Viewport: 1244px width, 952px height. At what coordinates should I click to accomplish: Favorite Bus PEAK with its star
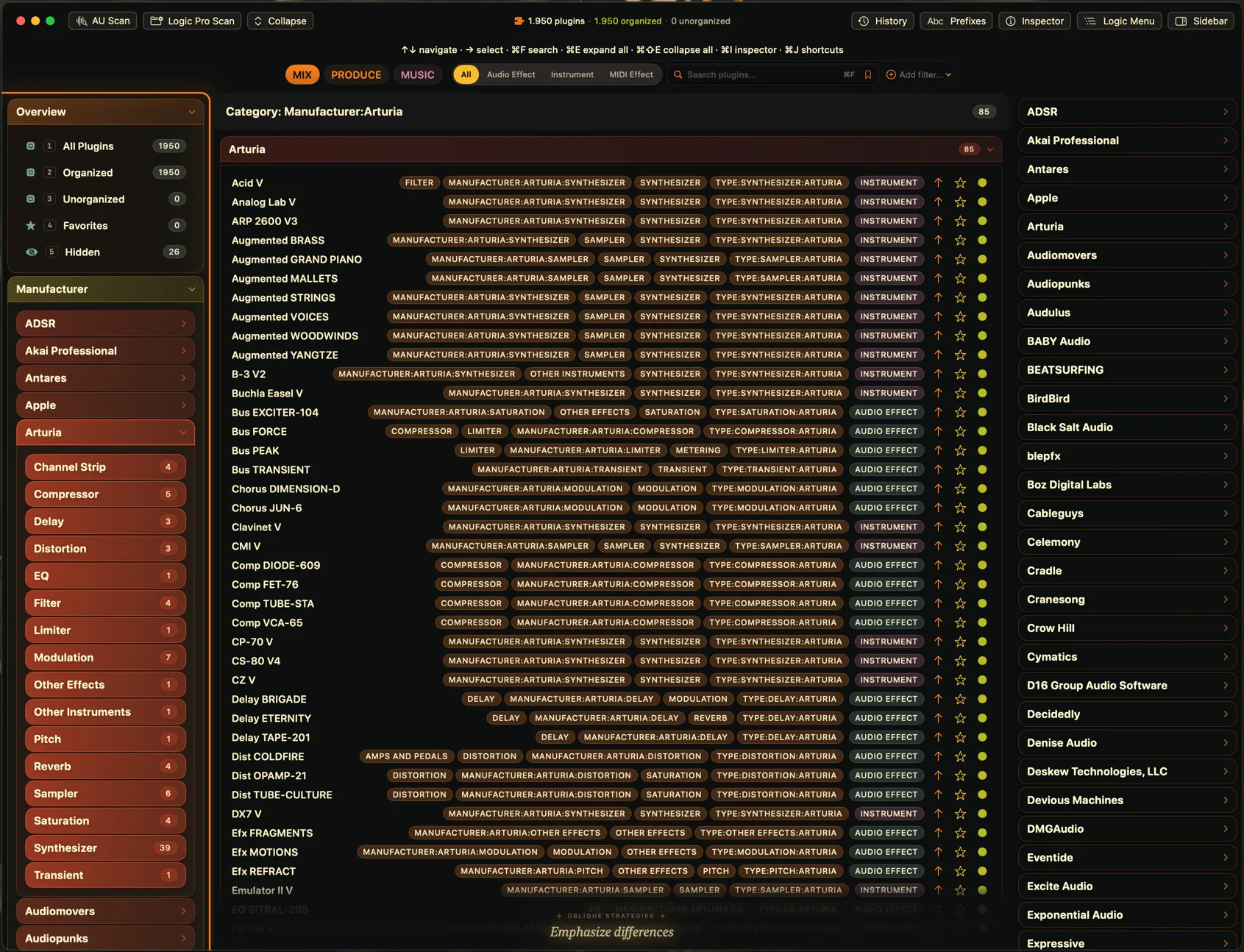(x=960, y=451)
